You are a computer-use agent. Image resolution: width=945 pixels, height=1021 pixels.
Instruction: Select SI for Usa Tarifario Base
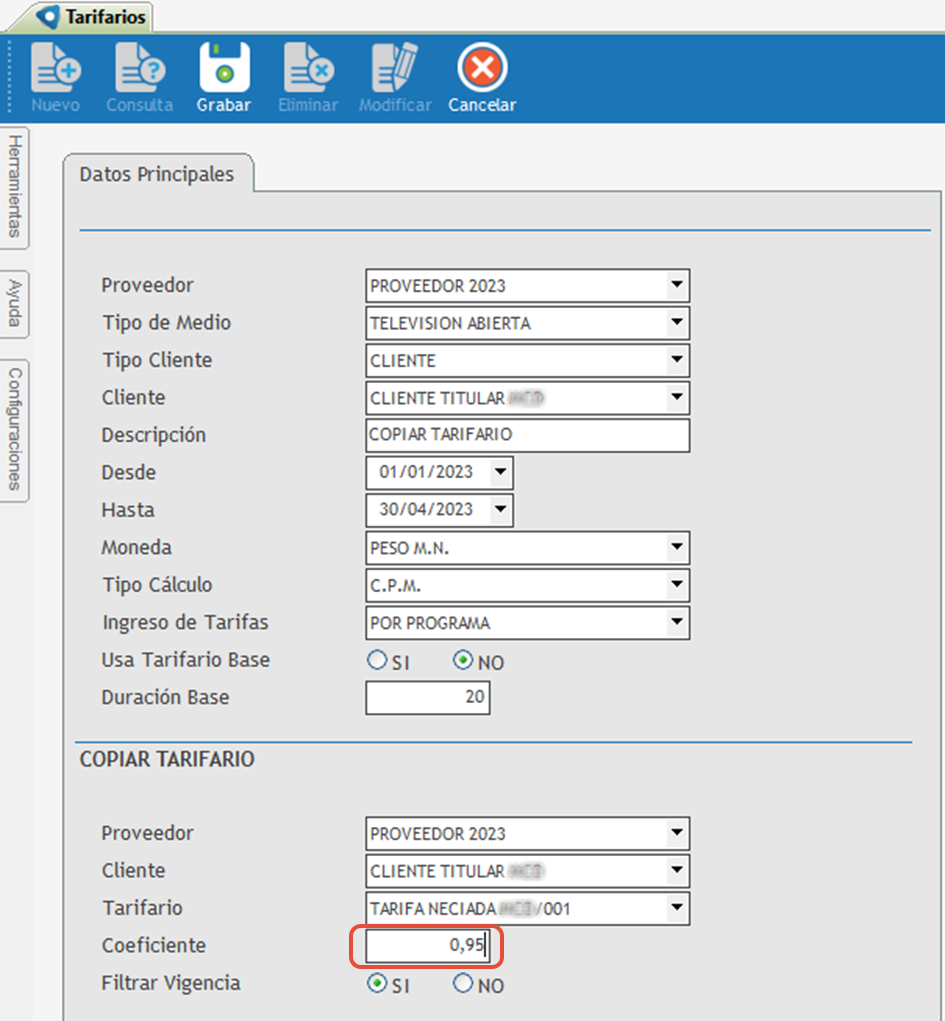tap(377, 660)
